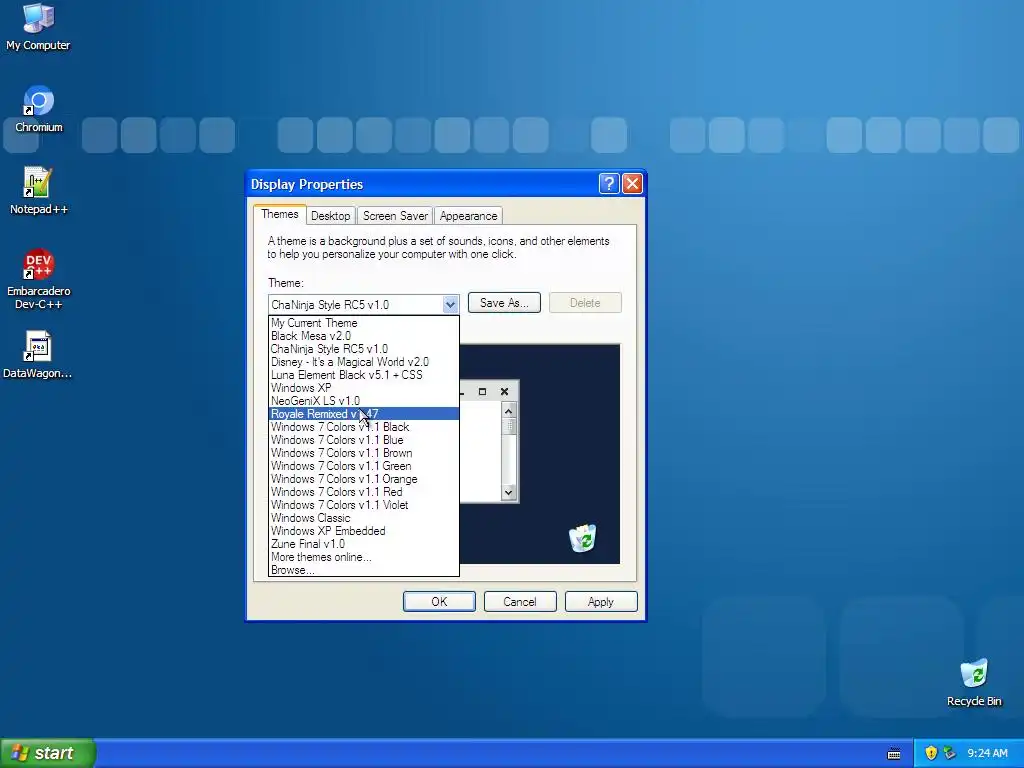
Task: Choose Windows 7 Colors v1.1 Orange
Action: (x=364, y=479)
